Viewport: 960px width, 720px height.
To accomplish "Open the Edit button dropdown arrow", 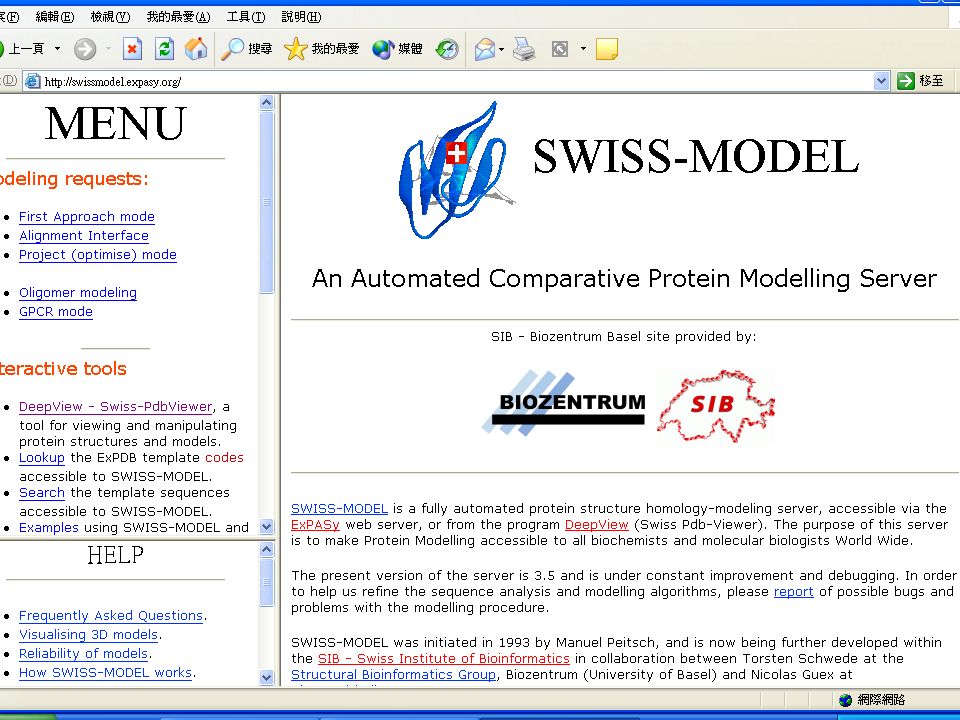I will tap(583, 48).
